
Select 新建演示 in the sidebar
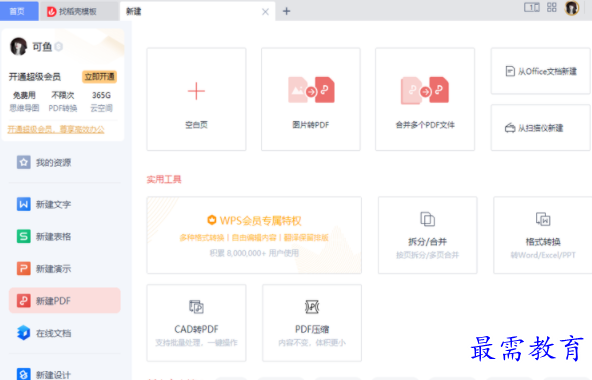coord(65,269)
